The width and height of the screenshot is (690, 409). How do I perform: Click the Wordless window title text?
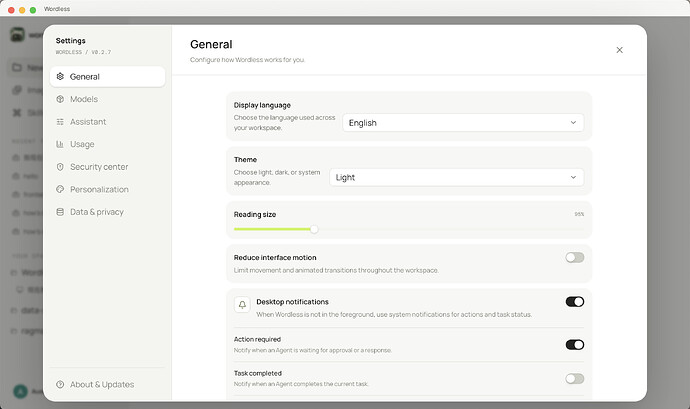tap(57, 9)
